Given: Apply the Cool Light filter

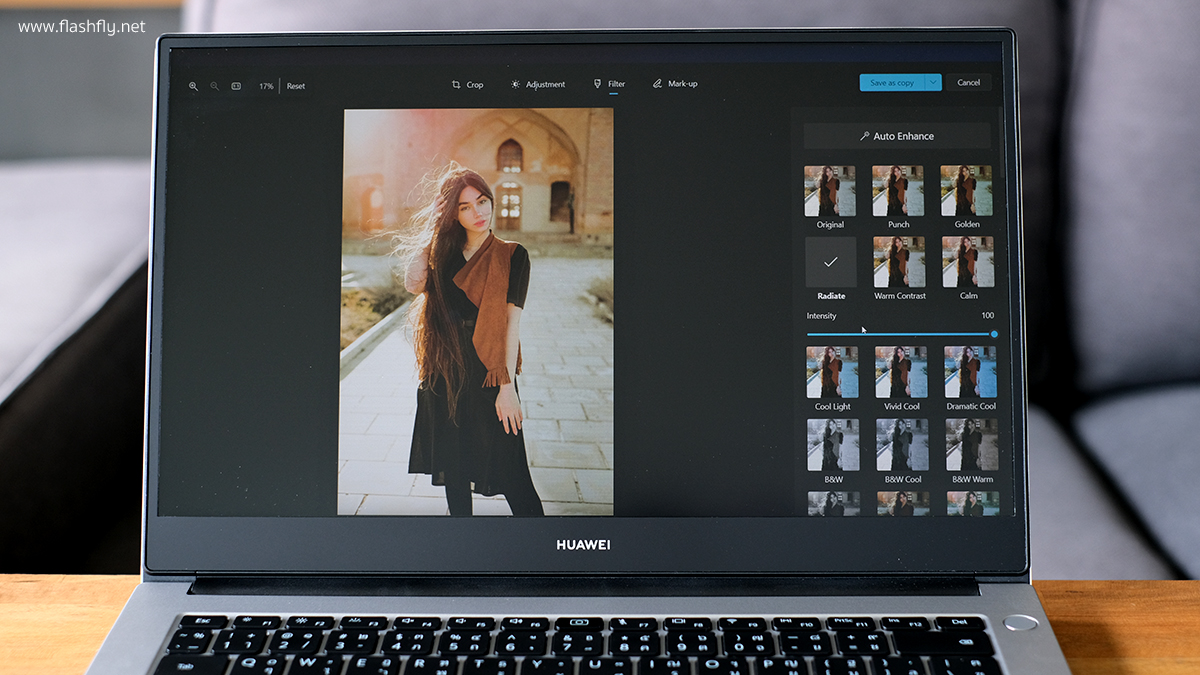Looking at the screenshot, I should (832, 372).
